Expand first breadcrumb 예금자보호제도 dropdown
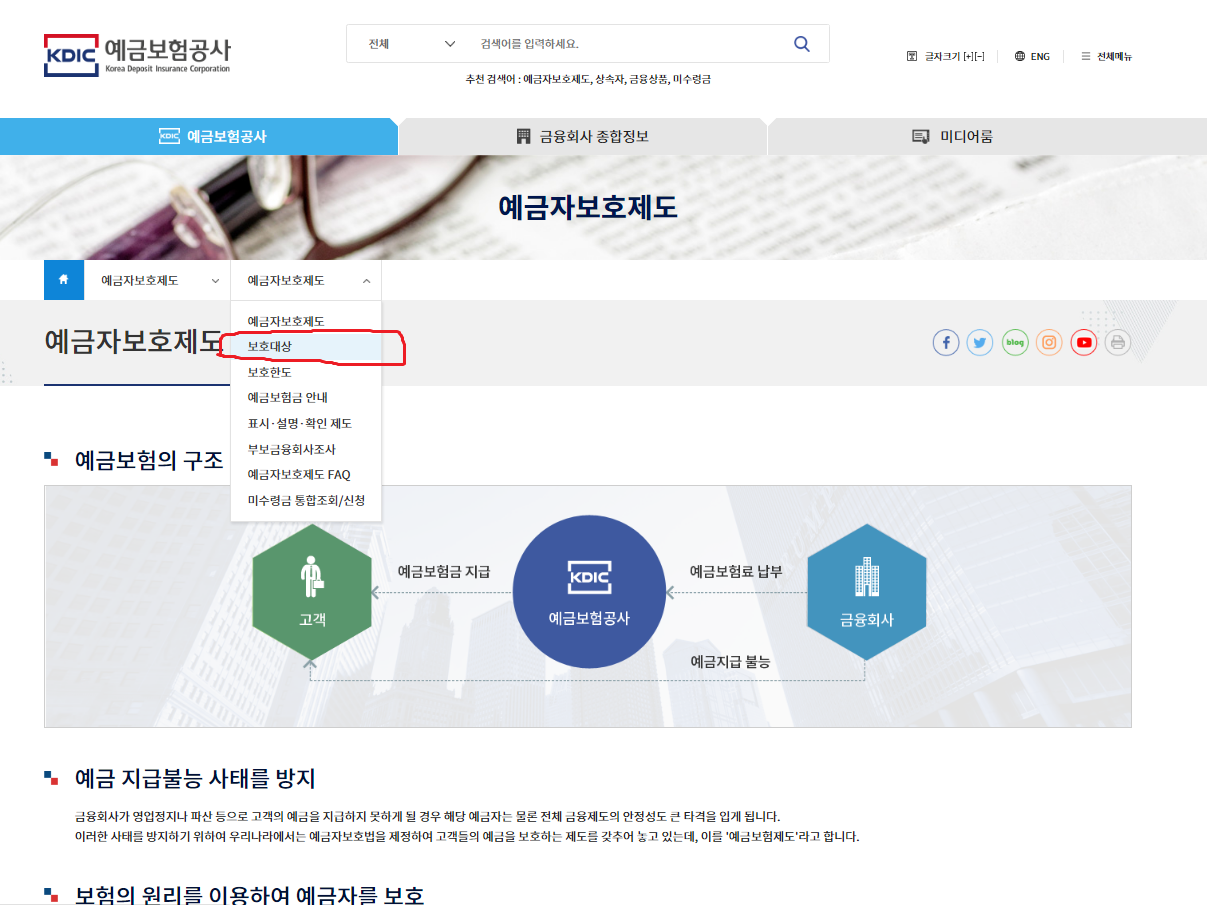Screen dimensions: 1207x905 (158, 280)
